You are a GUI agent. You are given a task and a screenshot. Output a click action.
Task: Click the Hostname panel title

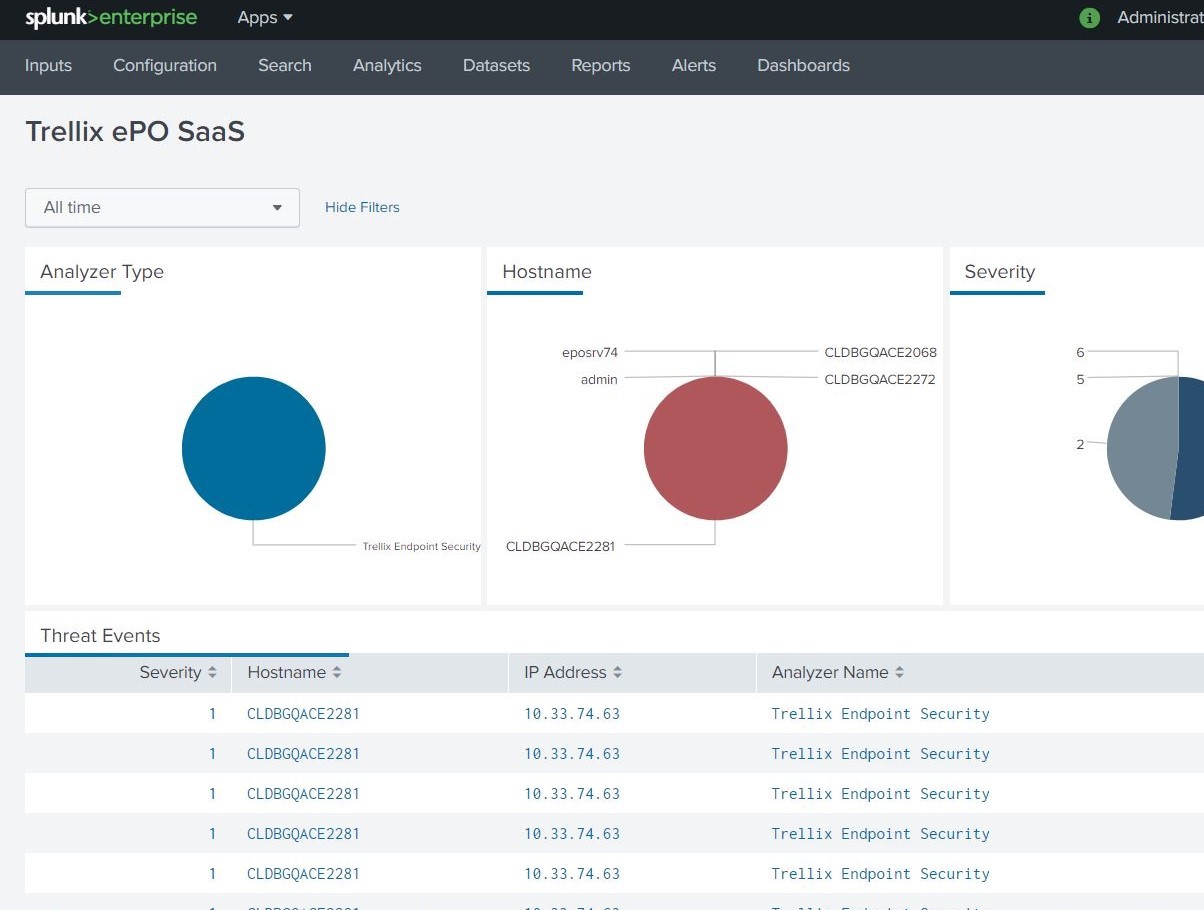547,272
